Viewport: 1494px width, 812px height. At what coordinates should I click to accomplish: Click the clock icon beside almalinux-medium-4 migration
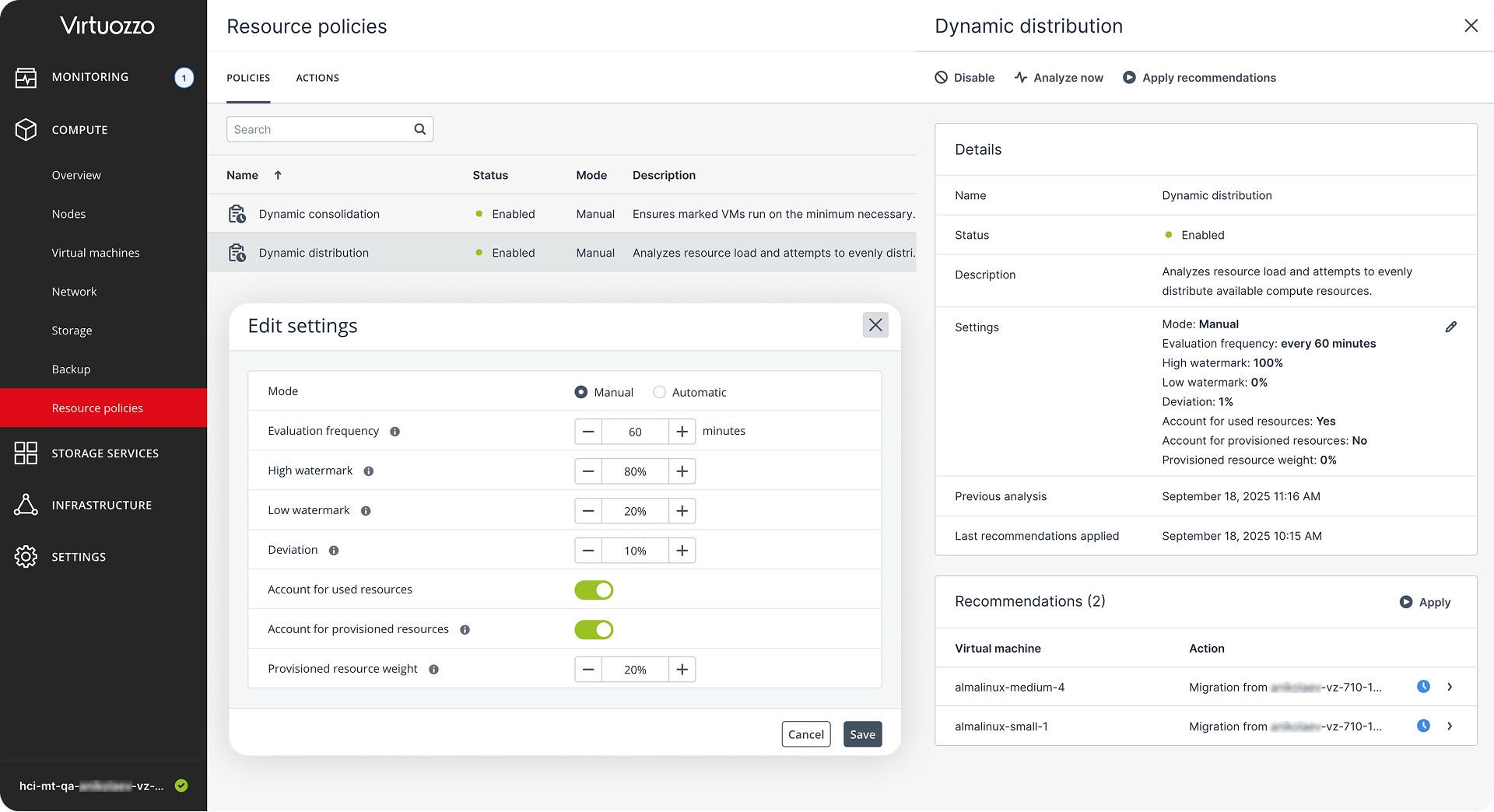(1423, 686)
